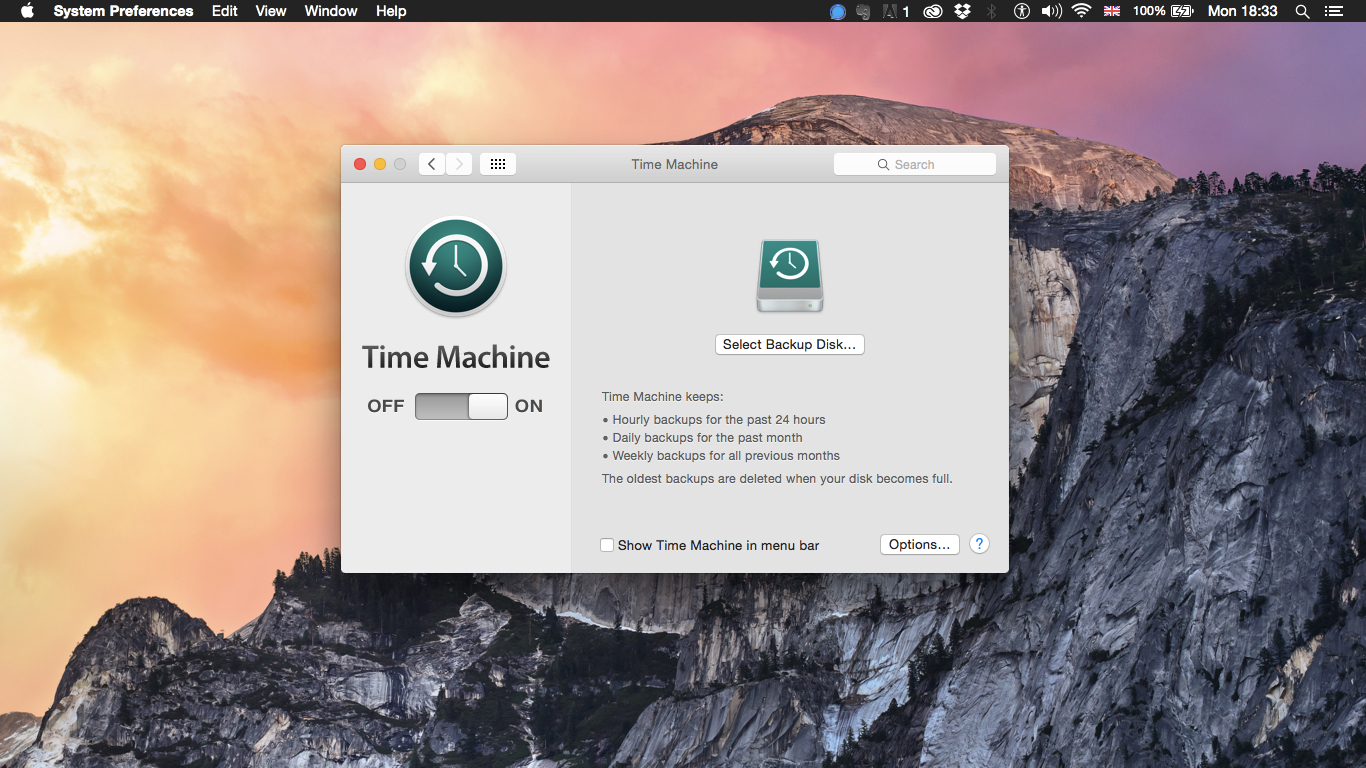Open the Apple menu
This screenshot has height=768, width=1366.
point(27,11)
